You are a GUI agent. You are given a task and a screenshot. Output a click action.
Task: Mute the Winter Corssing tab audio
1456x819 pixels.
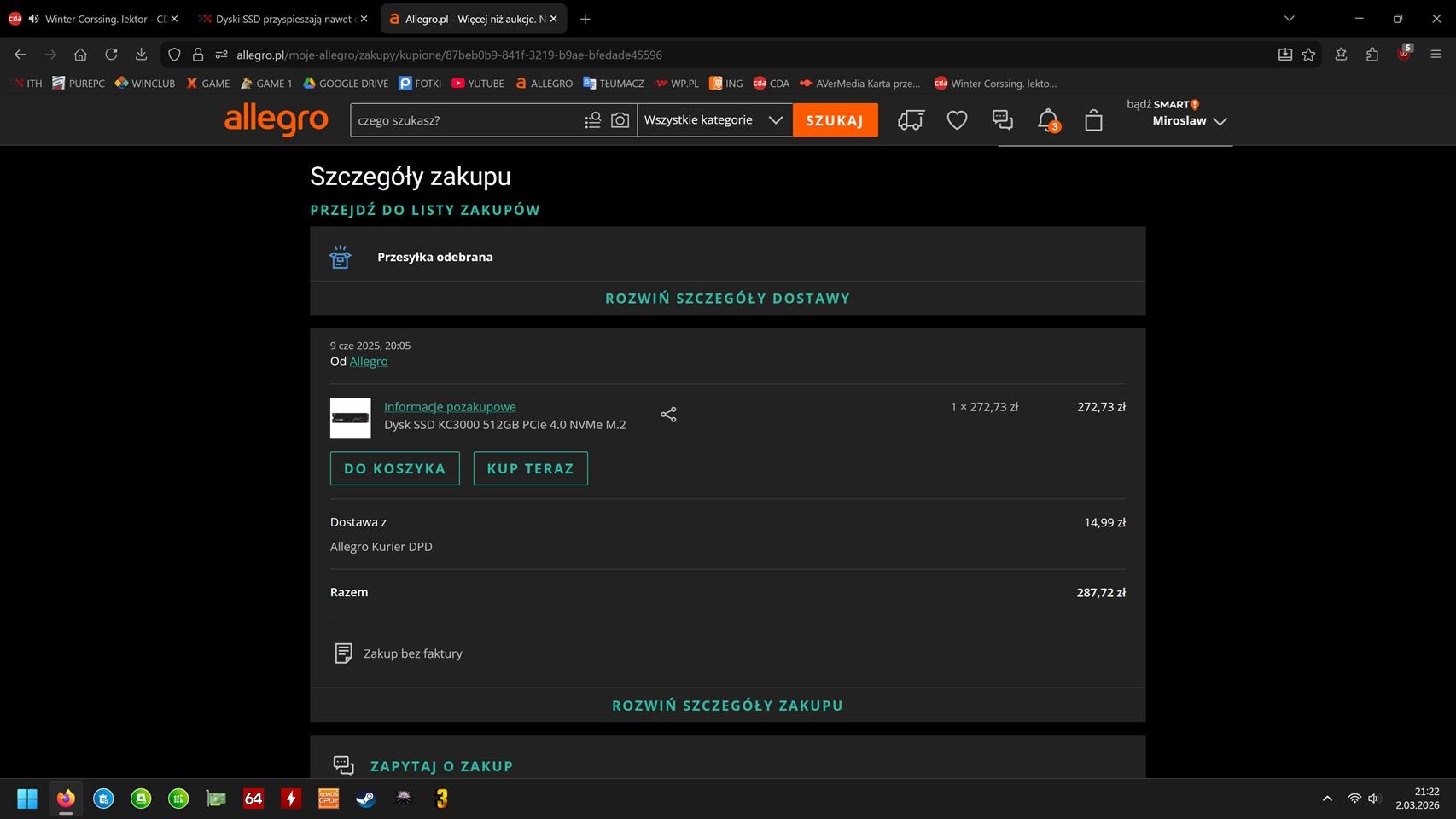tap(34, 19)
